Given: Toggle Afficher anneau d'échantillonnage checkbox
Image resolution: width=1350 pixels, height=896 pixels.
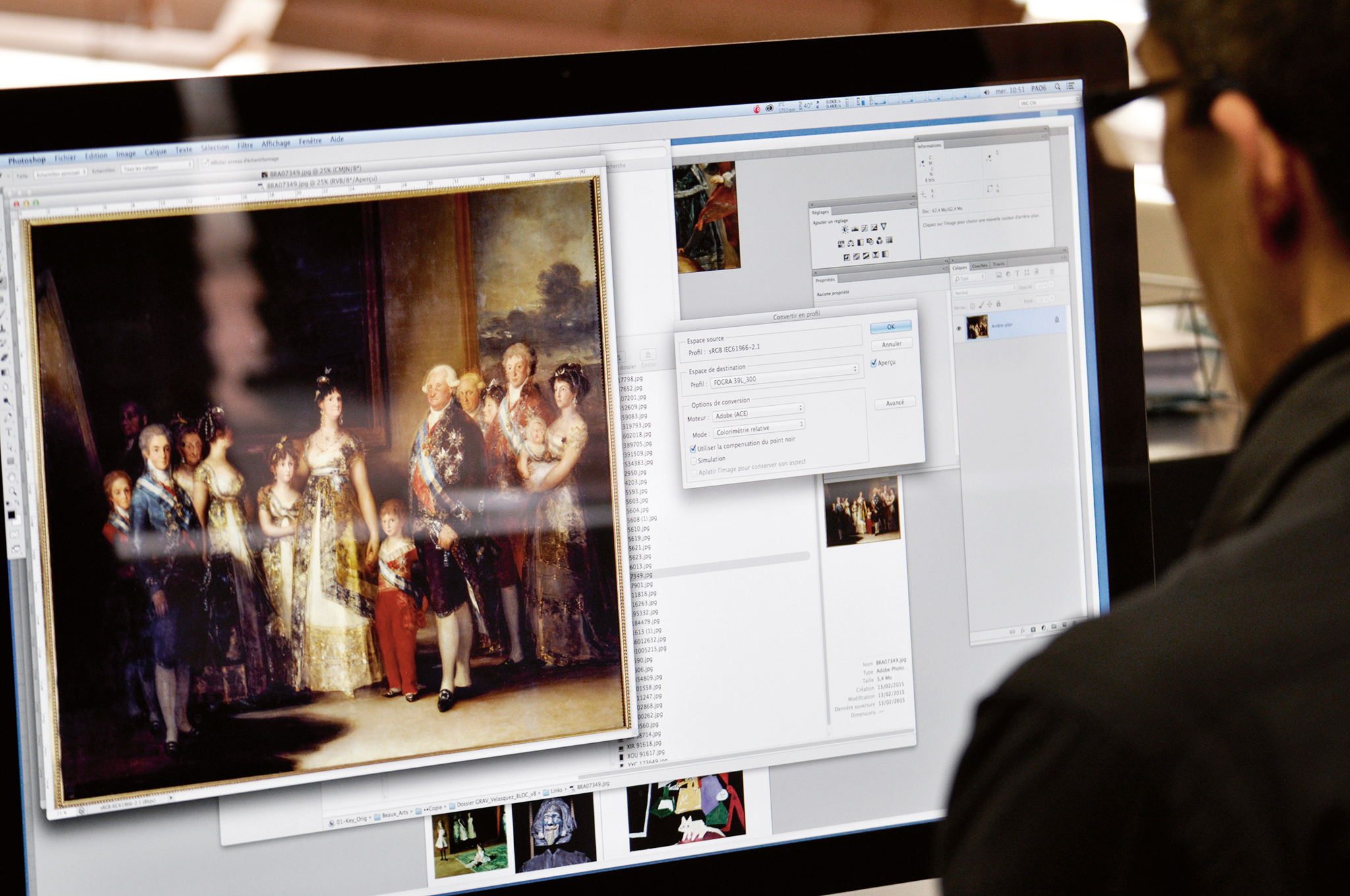Looking at the screenshot, I should tap(206, 162).
